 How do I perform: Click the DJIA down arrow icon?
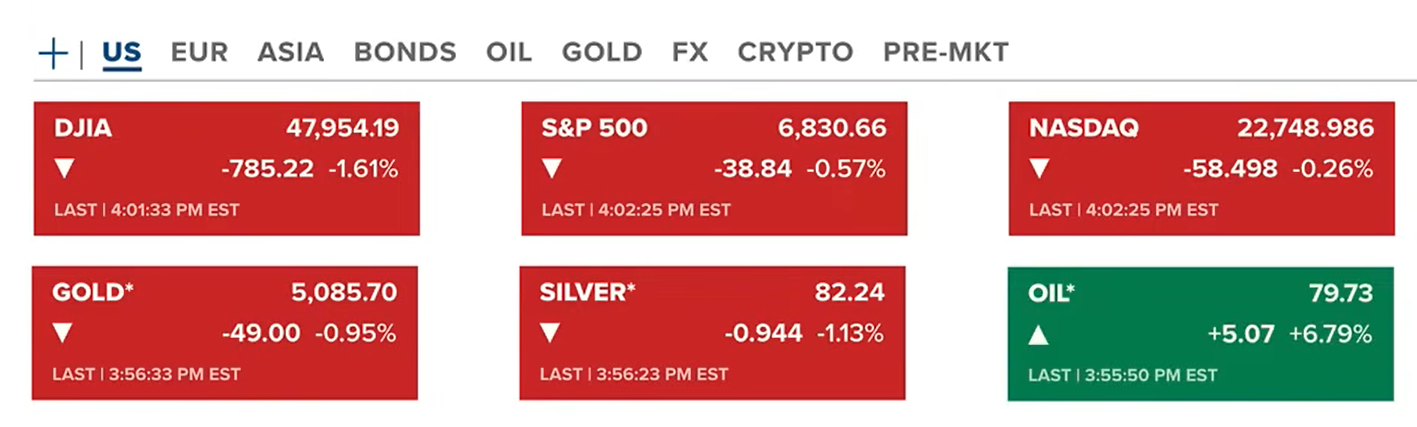coord(65,169)
